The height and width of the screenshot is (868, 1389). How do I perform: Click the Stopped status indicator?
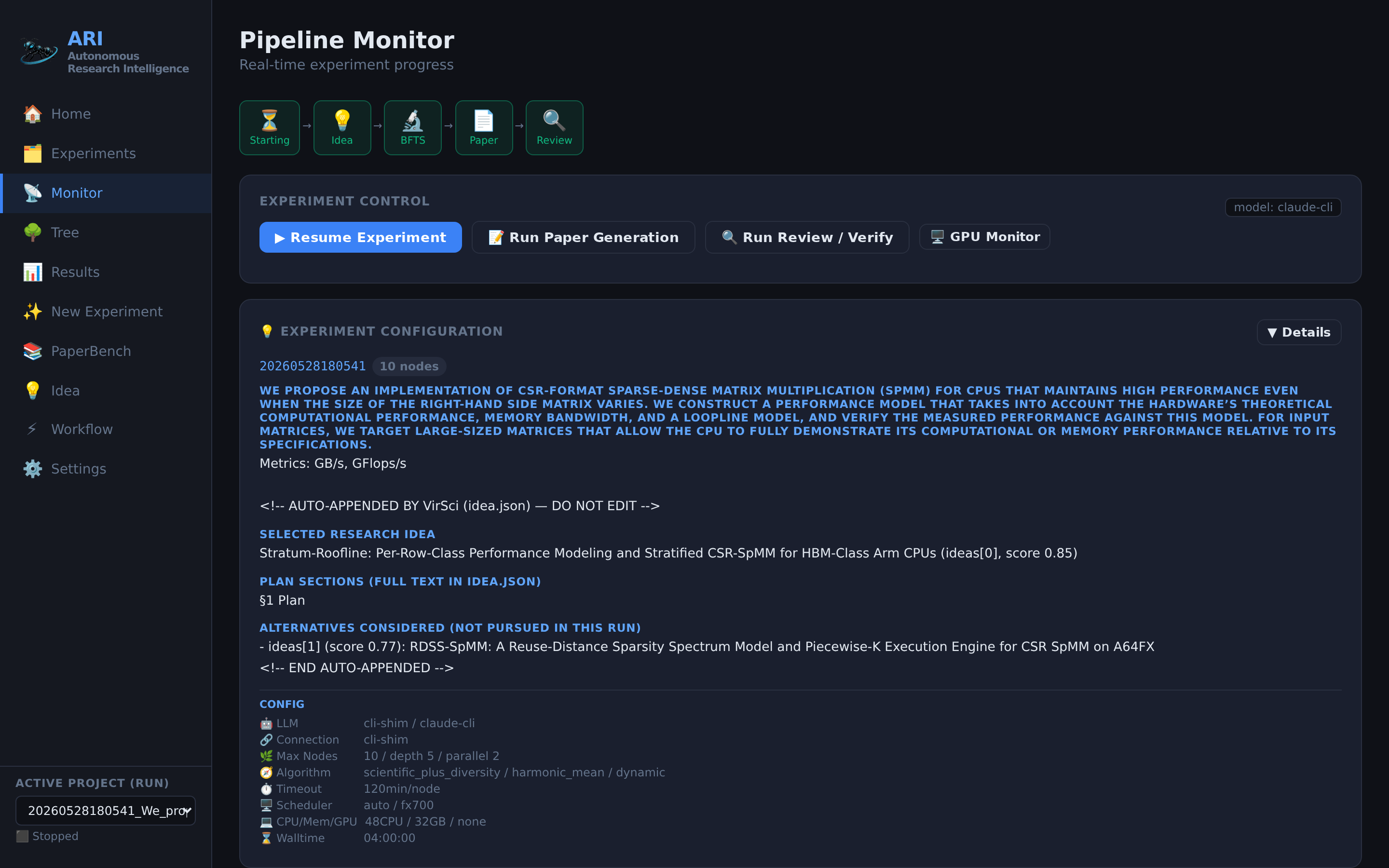point(47,837)
